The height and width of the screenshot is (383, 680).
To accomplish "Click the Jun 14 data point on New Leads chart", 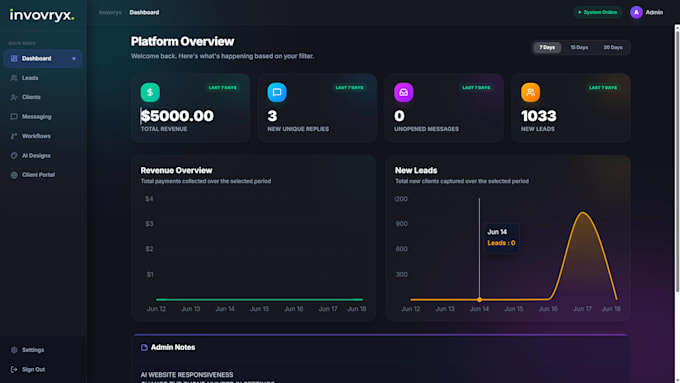I will tap(479, 299).
